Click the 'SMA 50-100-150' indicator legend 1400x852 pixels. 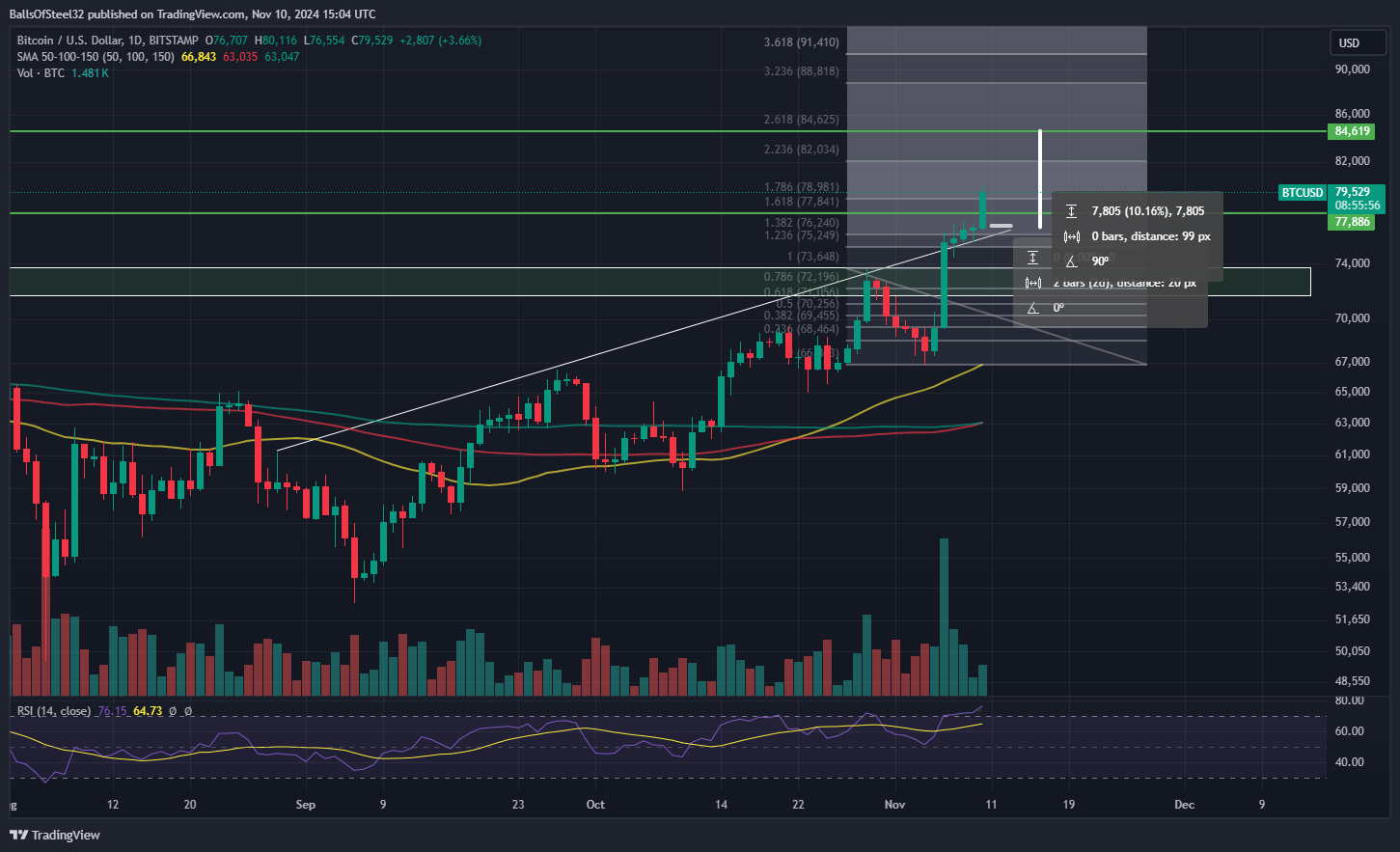coord(96,57)
